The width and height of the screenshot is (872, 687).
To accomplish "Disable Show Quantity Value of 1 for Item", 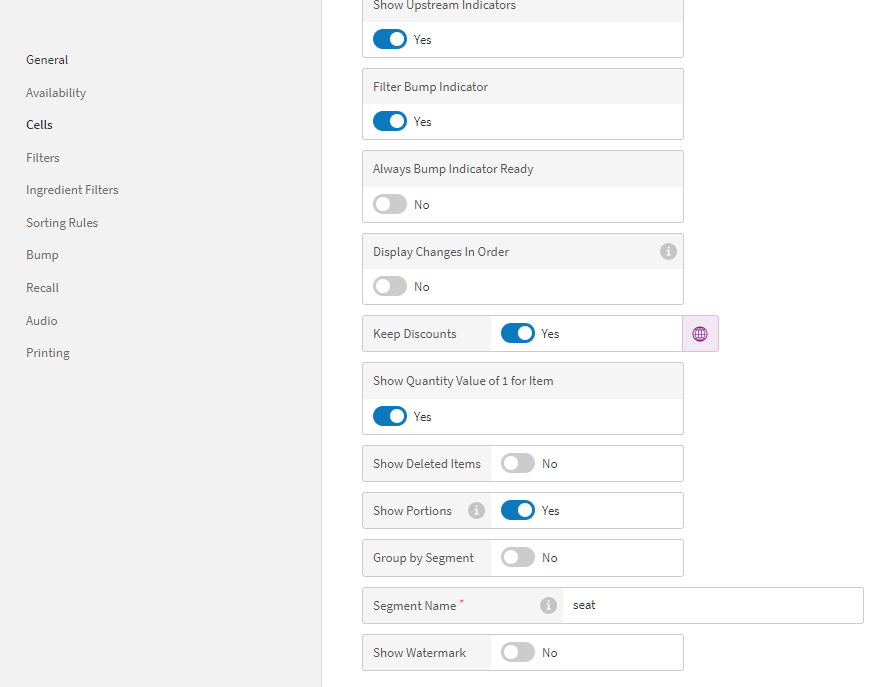I will click(390, 416).
